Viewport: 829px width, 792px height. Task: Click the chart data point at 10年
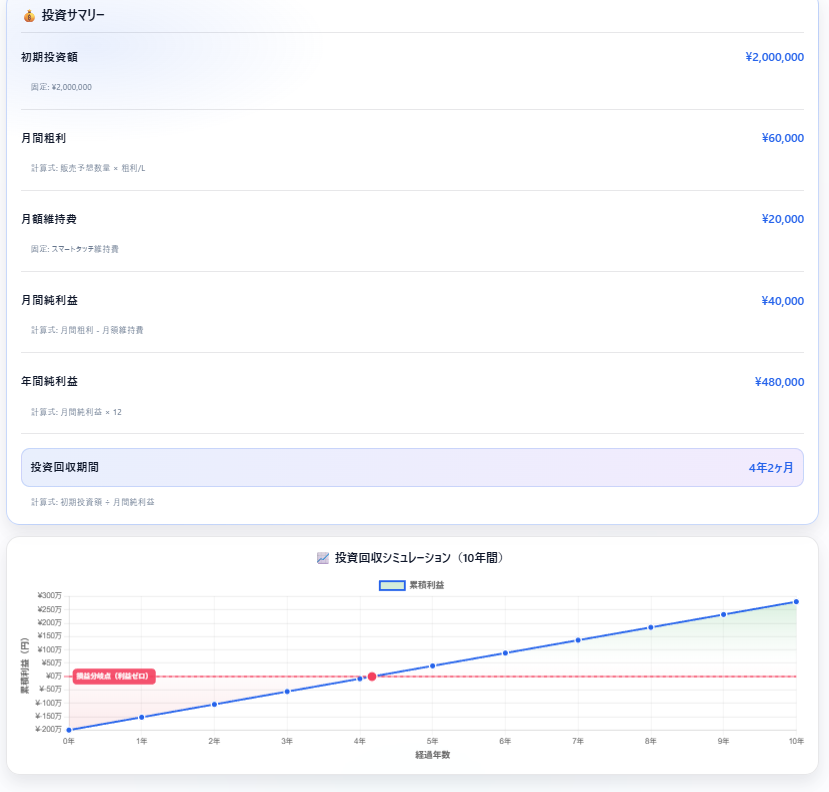pos(796,602)
